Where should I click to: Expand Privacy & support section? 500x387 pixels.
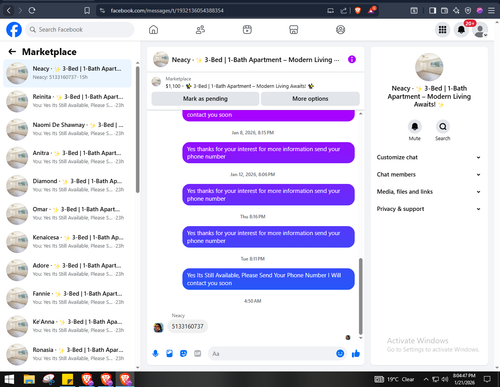(429, 209)
